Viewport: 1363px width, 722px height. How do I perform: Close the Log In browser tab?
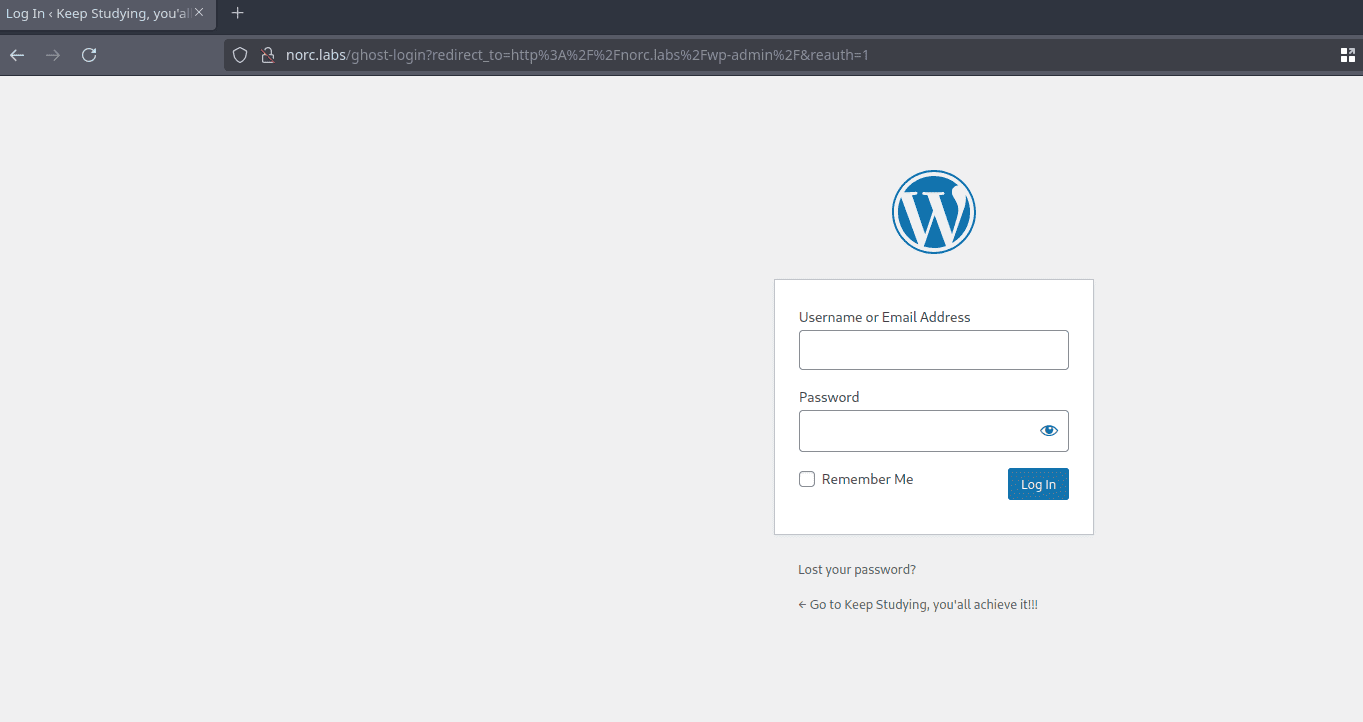pyautogui.click(x=199, y=13)
